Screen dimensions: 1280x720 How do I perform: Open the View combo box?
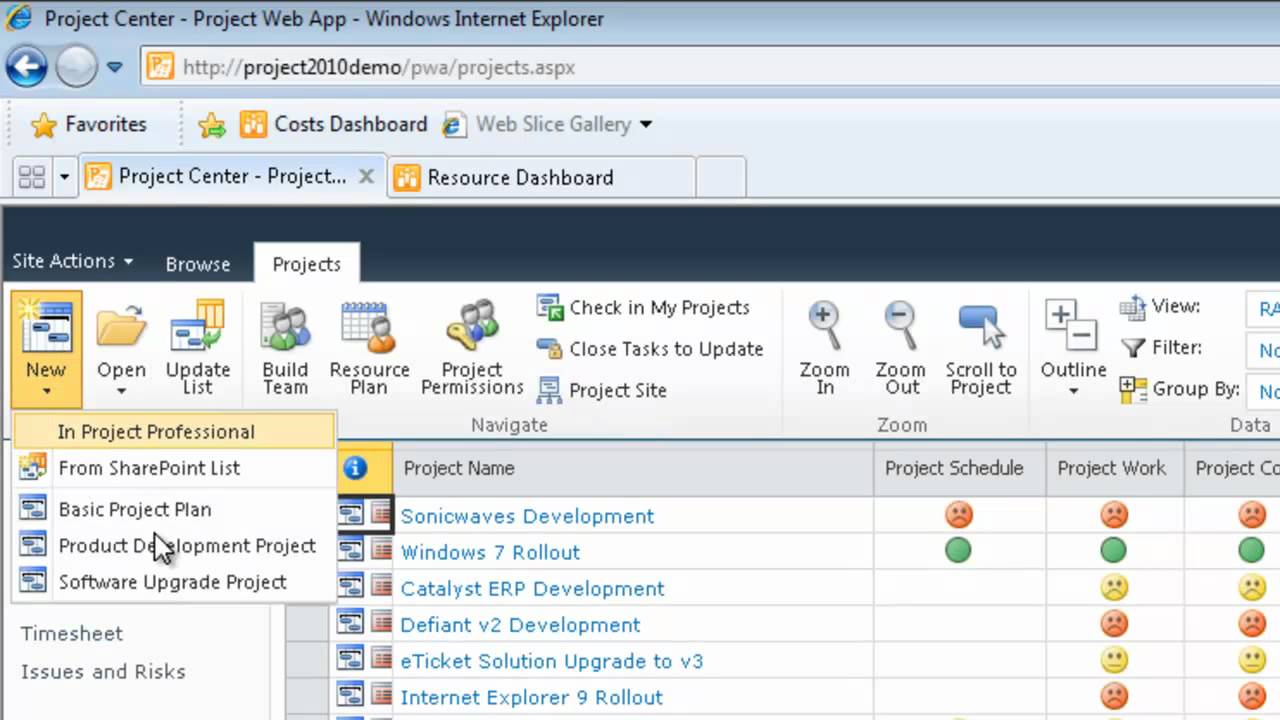click(1263, 309)
